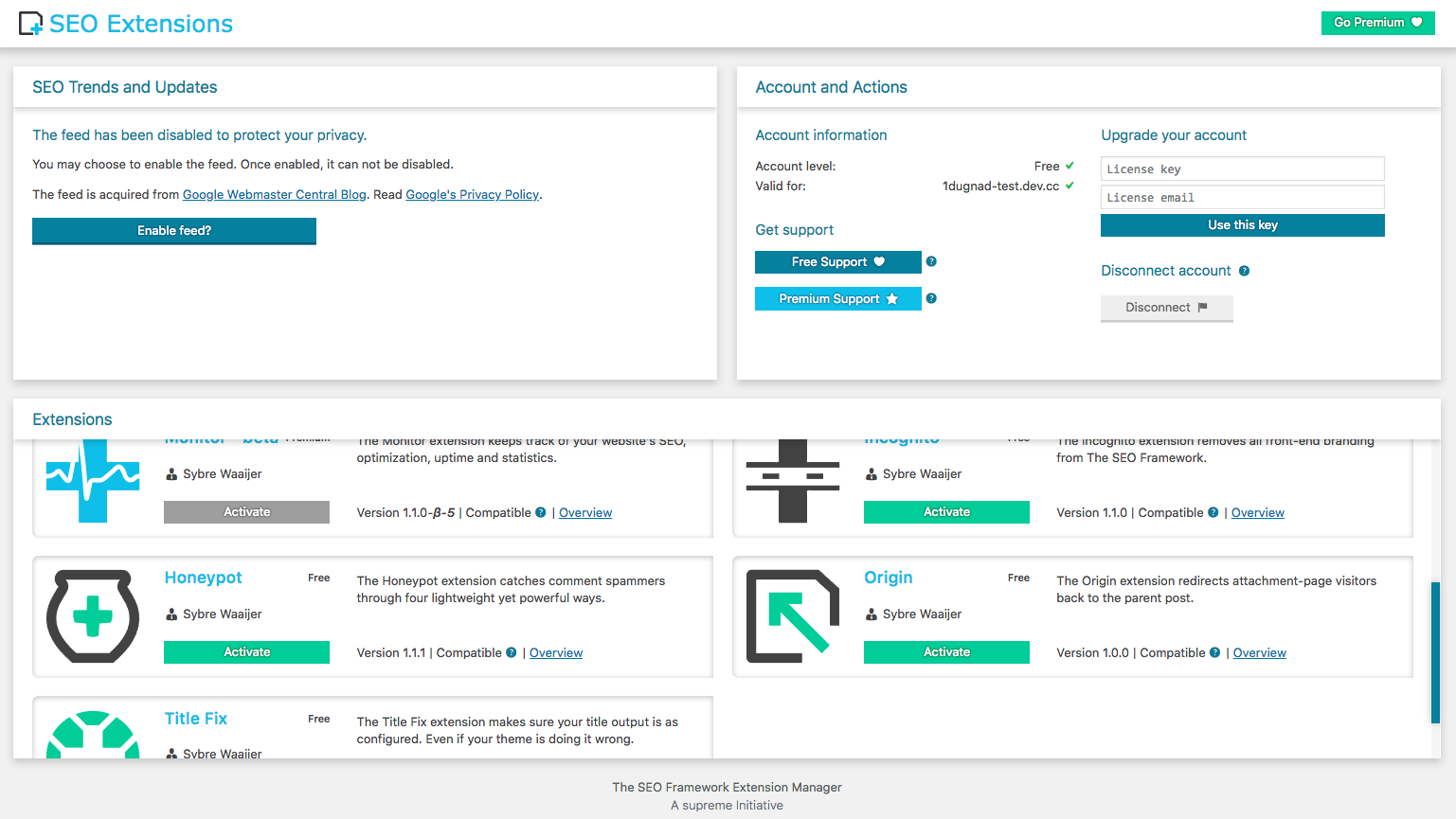
Task: Click Use this key button
Action: point(1243,225)
